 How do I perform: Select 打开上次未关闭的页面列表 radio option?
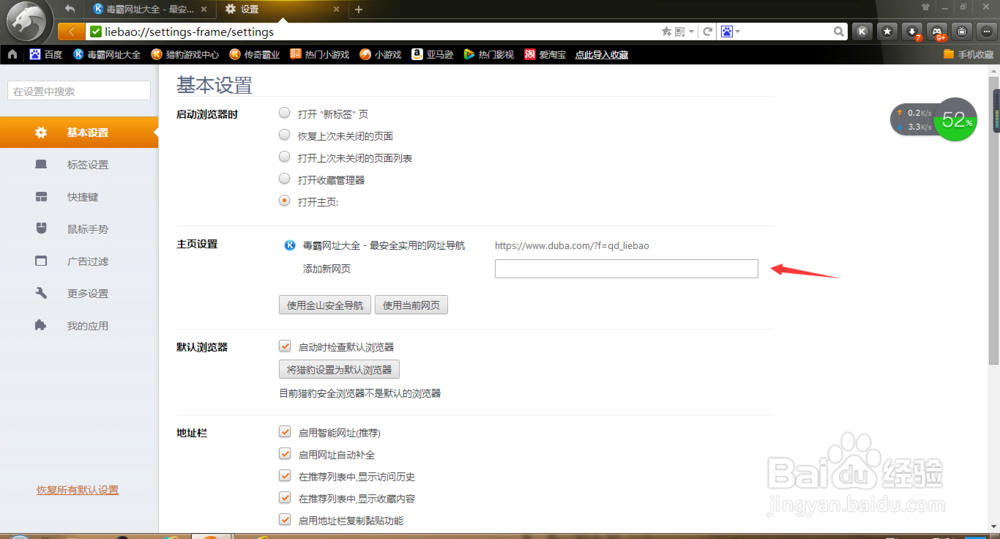(284, 157)
